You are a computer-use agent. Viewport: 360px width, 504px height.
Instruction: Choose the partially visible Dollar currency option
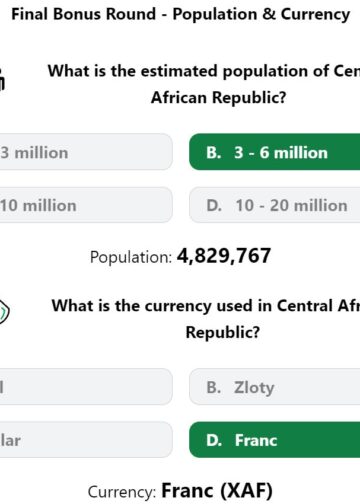click(86, 440)
